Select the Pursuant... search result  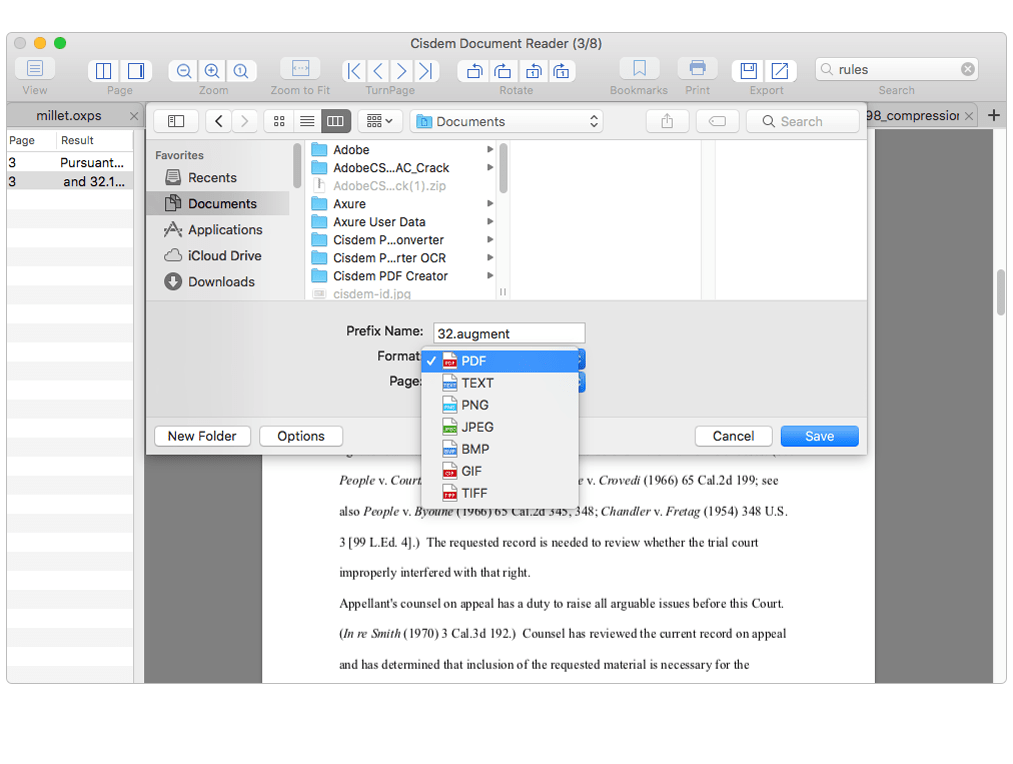click(x=70, y=162)
